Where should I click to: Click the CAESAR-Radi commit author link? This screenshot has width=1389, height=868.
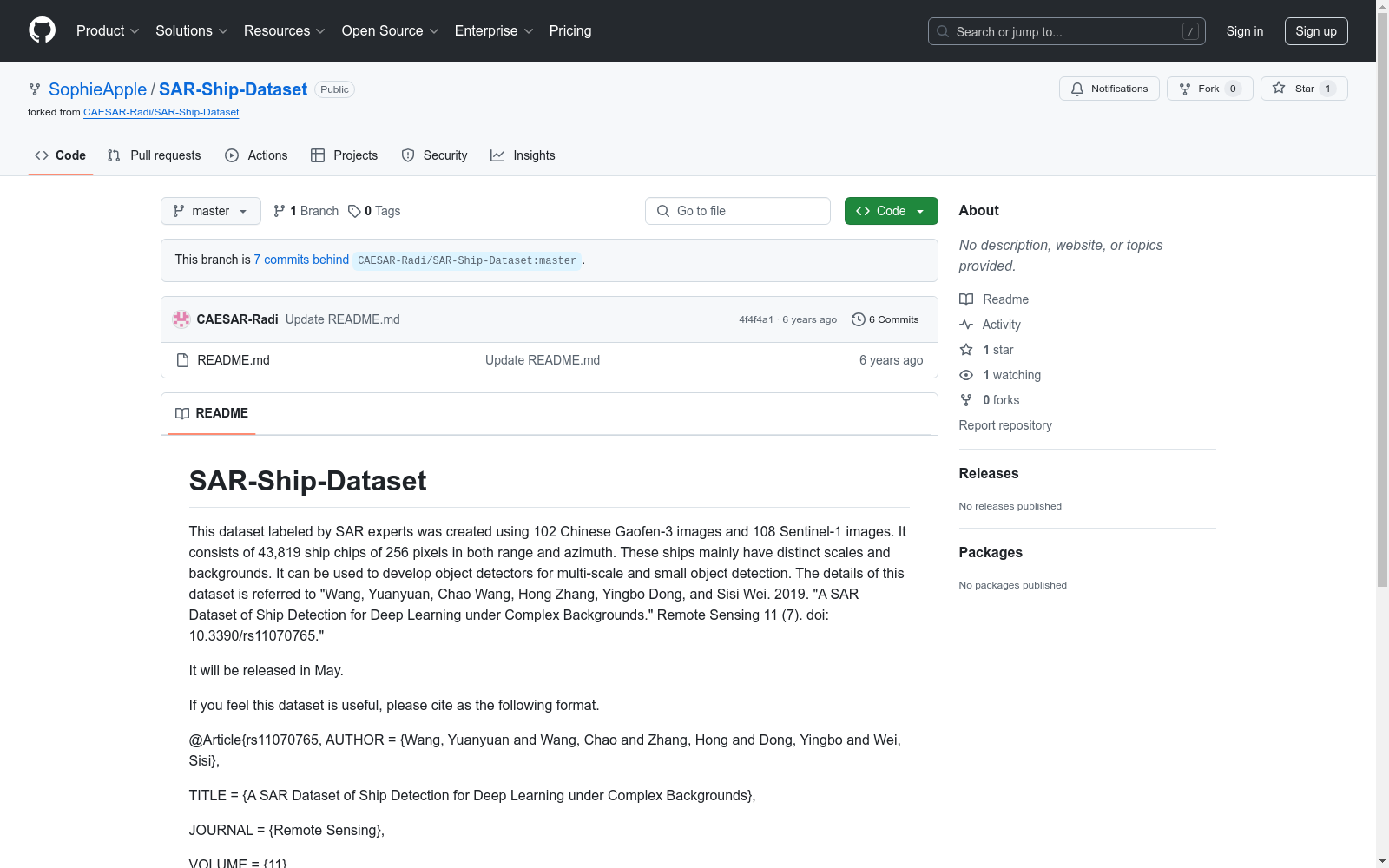tap(238, 319)
